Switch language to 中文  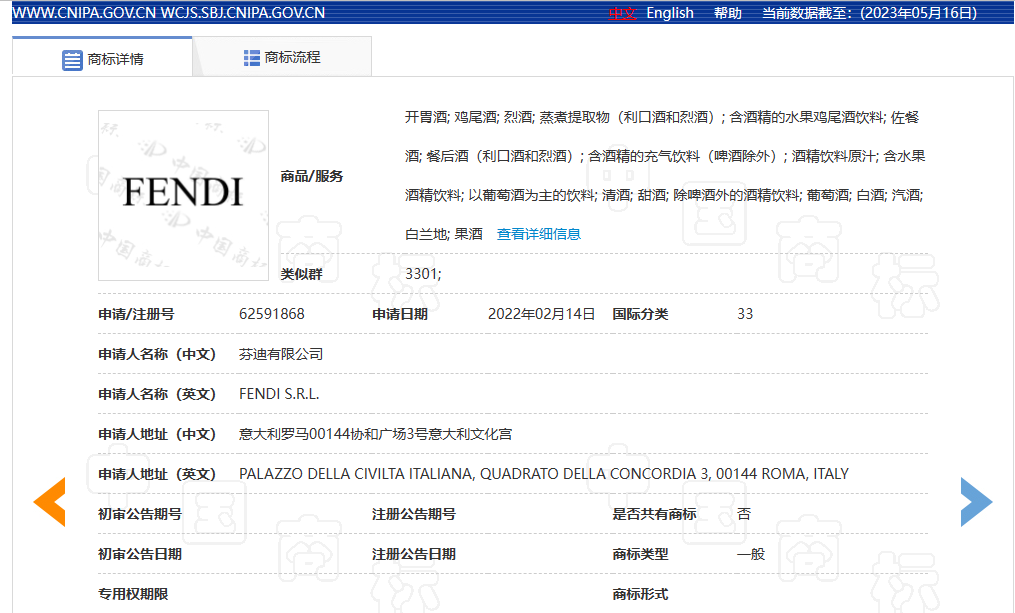click(x=622, y=13)
